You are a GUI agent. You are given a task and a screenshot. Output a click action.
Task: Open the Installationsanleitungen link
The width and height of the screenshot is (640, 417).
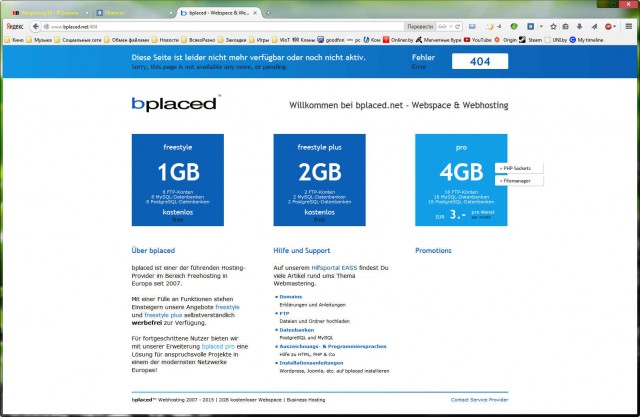pos(311,363)
